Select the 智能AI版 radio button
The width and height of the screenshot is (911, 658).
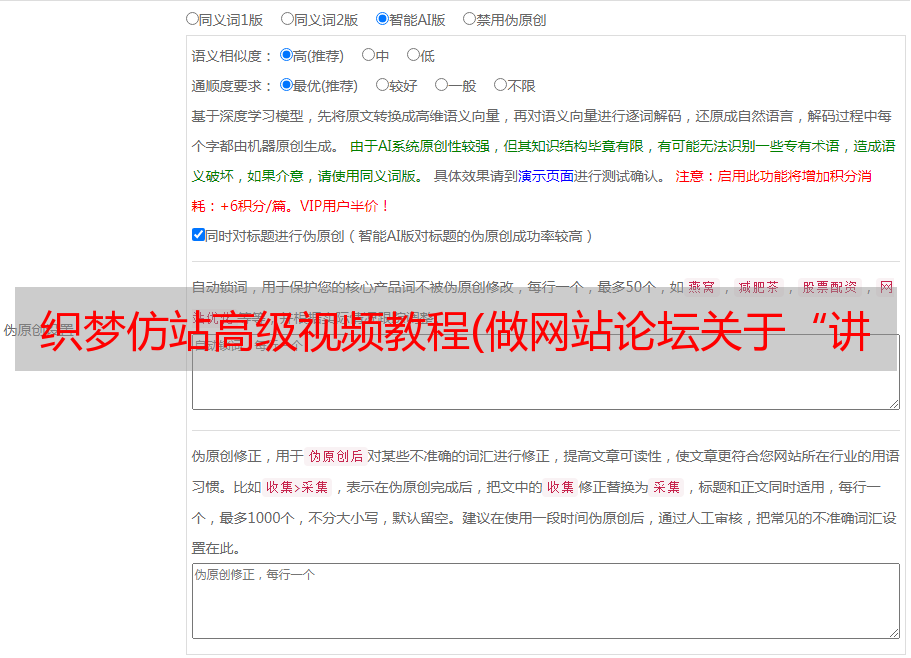pyautogui.click(x=382, y=18)
